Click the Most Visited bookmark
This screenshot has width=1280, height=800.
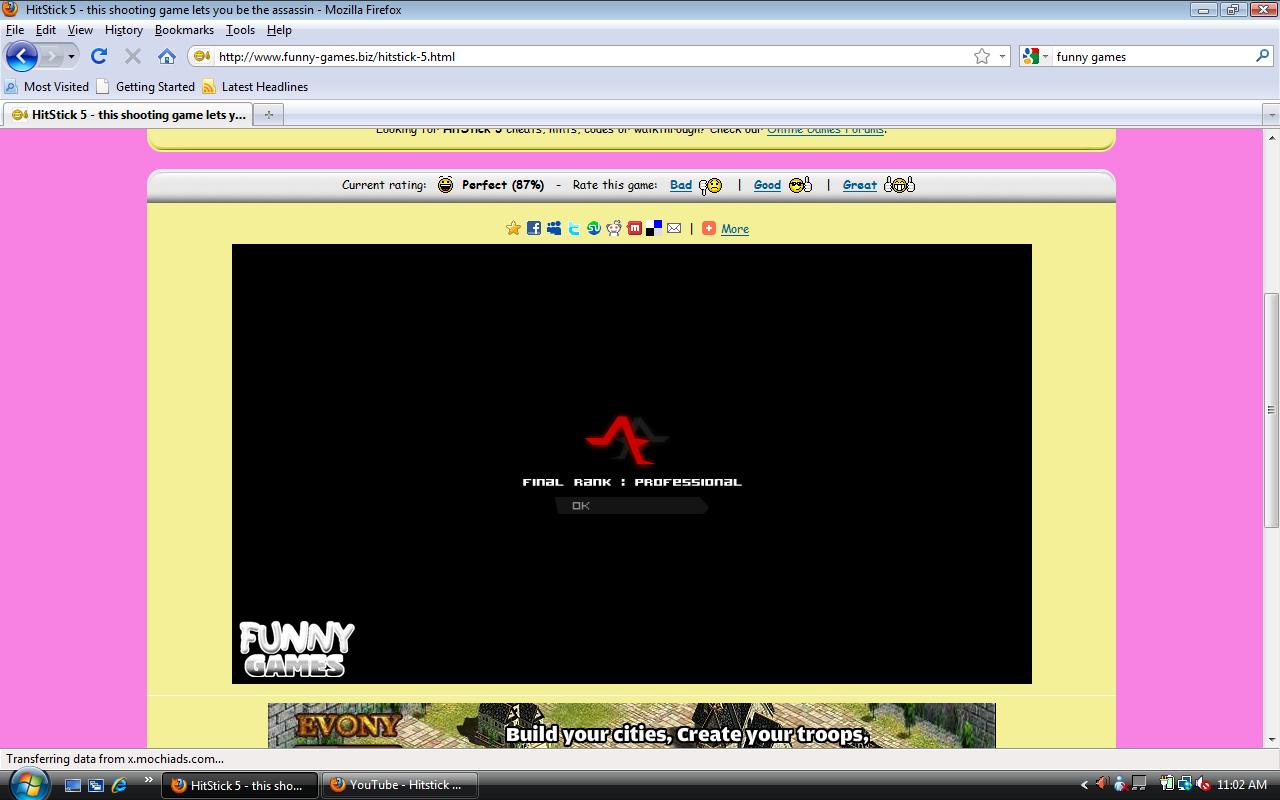click(47, 87)
